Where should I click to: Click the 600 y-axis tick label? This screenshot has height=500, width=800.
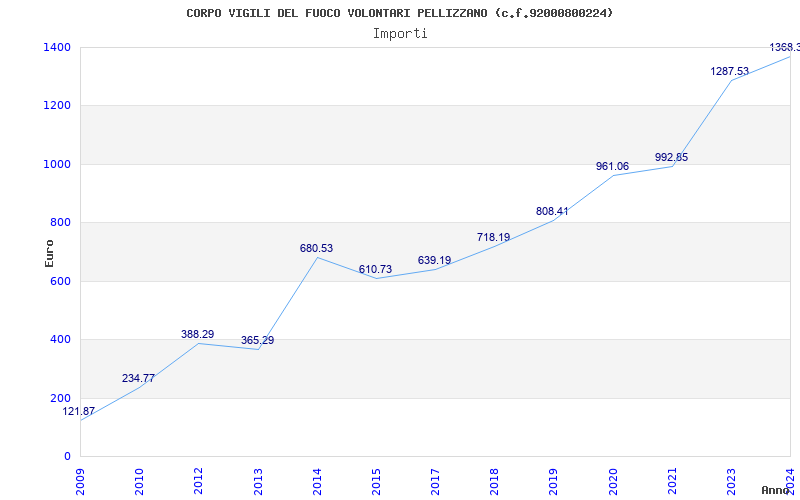click(x=61, y=281)
